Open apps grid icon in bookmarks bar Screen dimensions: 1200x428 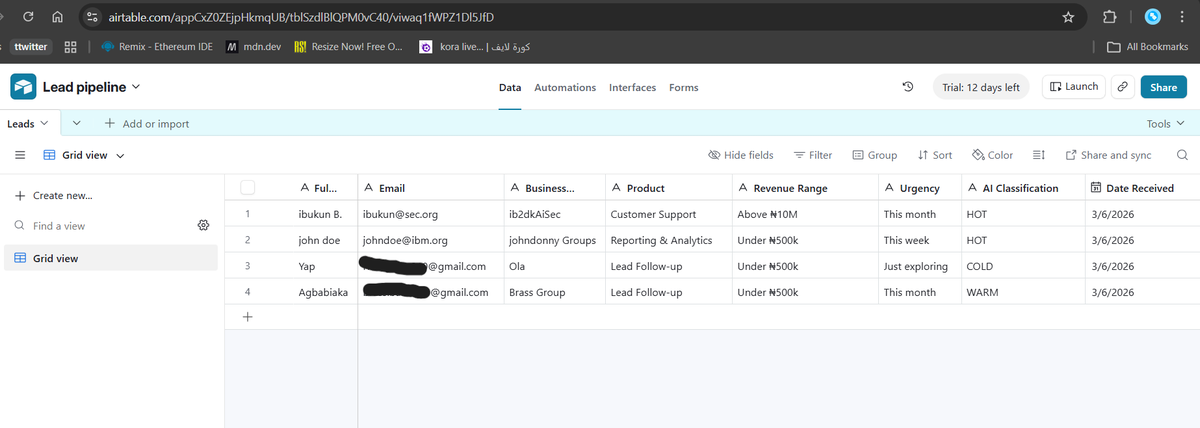click(x=71, y=47)
